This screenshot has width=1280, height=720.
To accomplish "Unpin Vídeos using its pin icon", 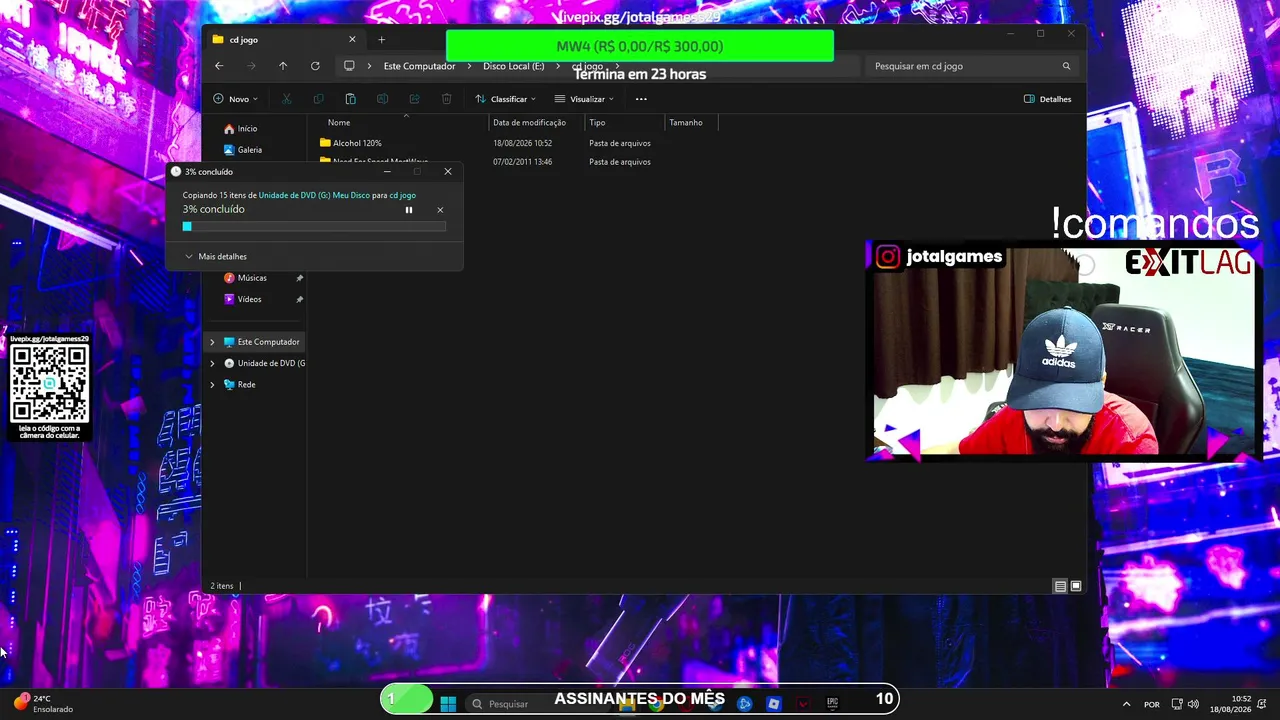I will [299, 299].
